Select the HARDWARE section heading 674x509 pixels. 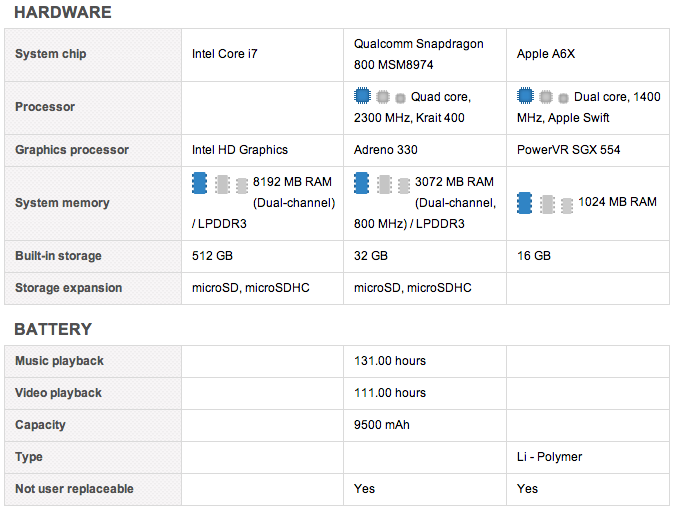click(x=62, y=13)
